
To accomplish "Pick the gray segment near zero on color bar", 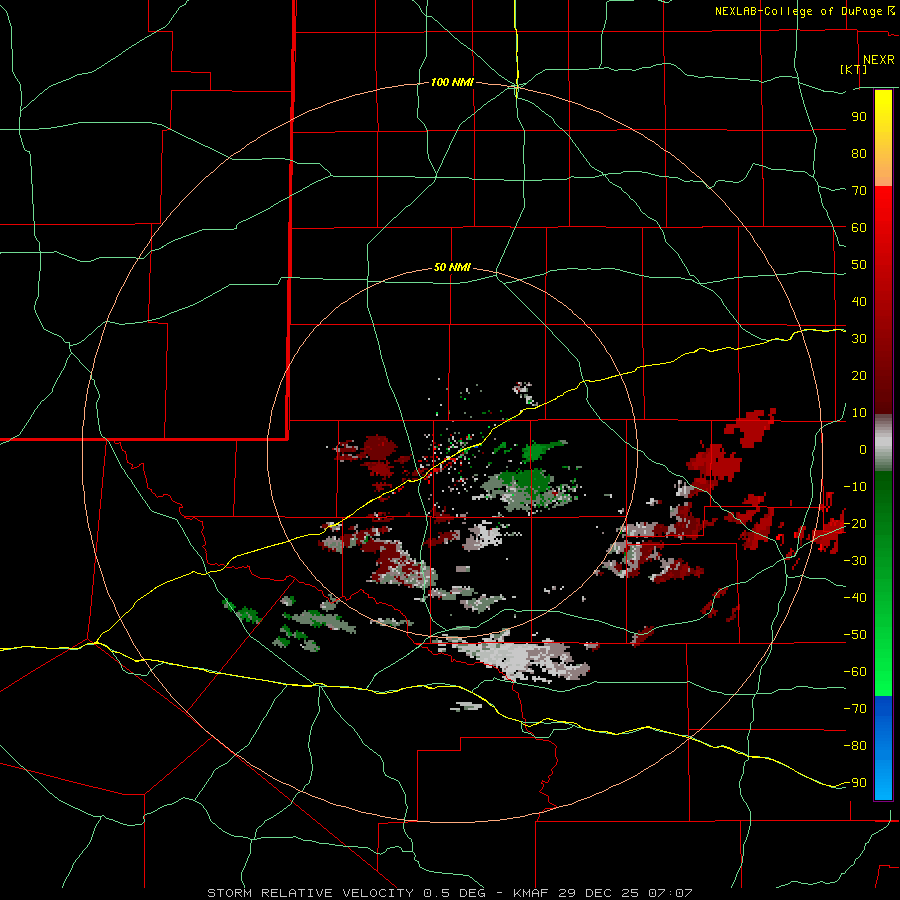I will [883, 443].
